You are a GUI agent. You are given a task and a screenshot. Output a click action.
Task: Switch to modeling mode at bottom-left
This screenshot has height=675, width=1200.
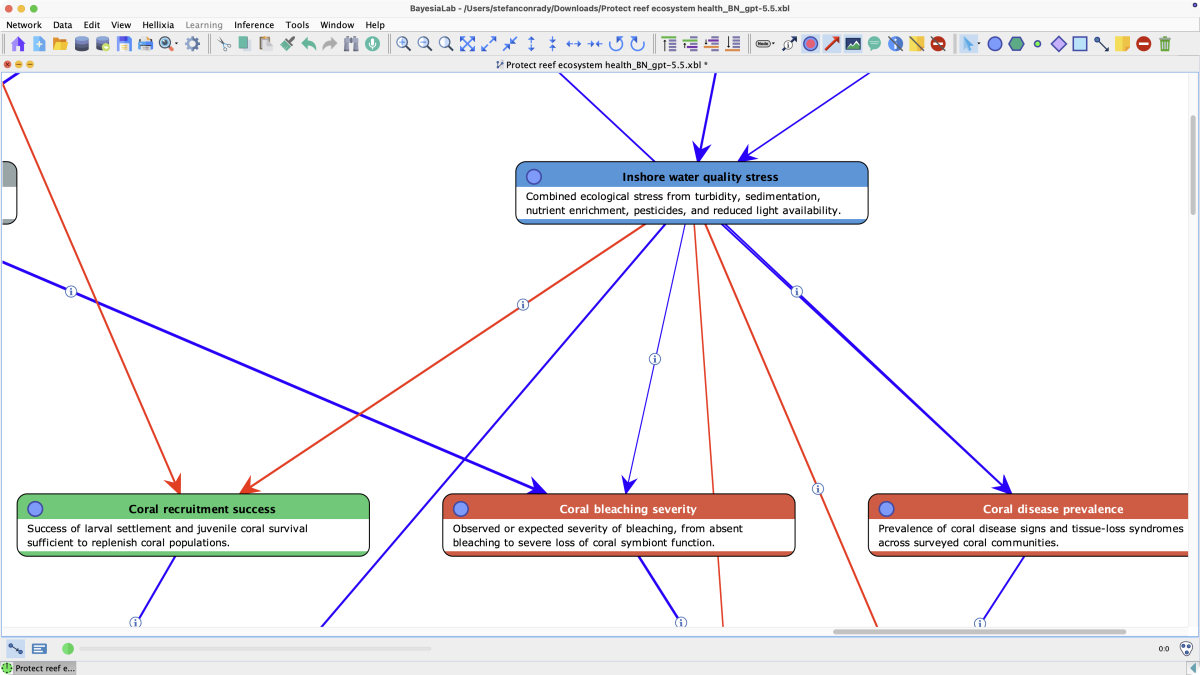16,649
